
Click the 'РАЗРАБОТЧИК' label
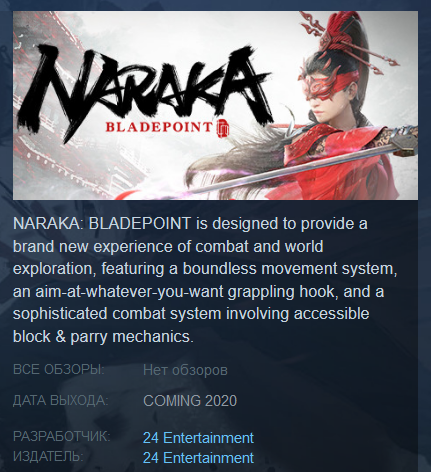(62, 436)
